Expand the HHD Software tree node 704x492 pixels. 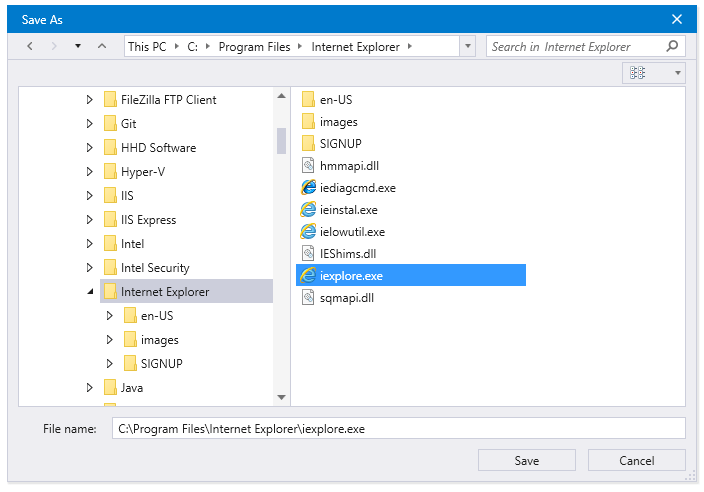tap(89, 148)
